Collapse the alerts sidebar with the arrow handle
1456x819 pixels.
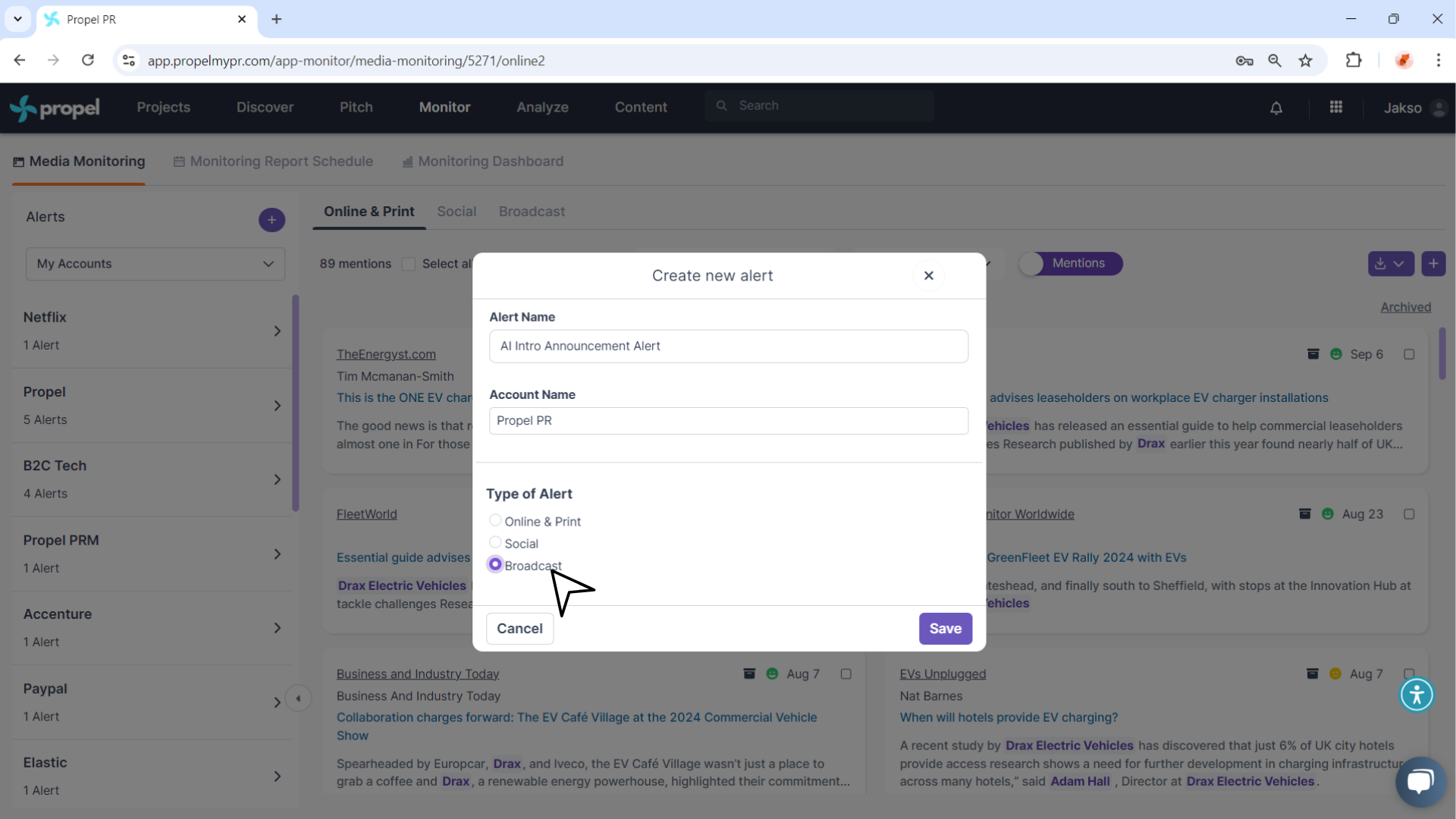coord(298,698)
